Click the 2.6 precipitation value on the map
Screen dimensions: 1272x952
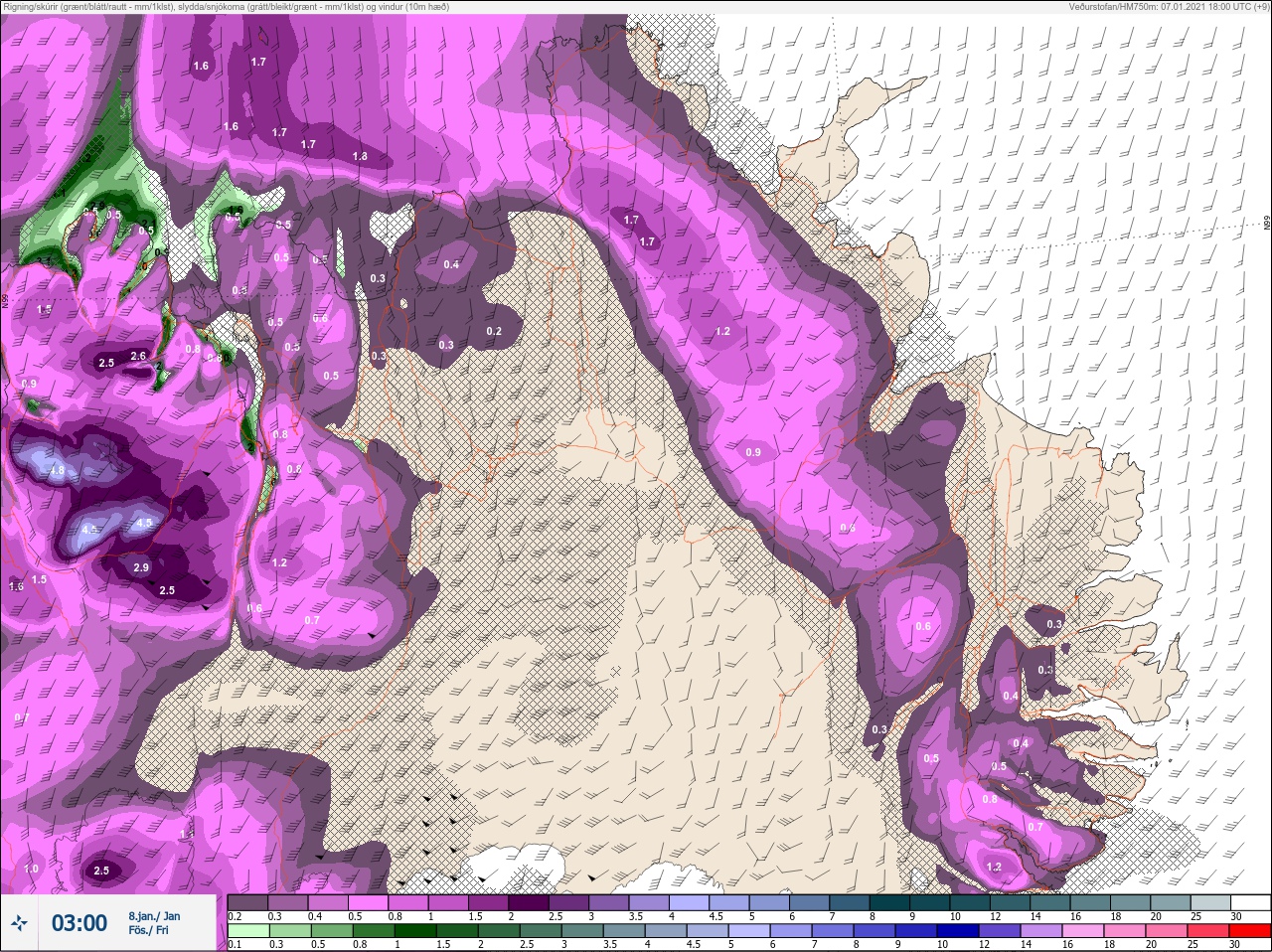[x=138, y=356]
